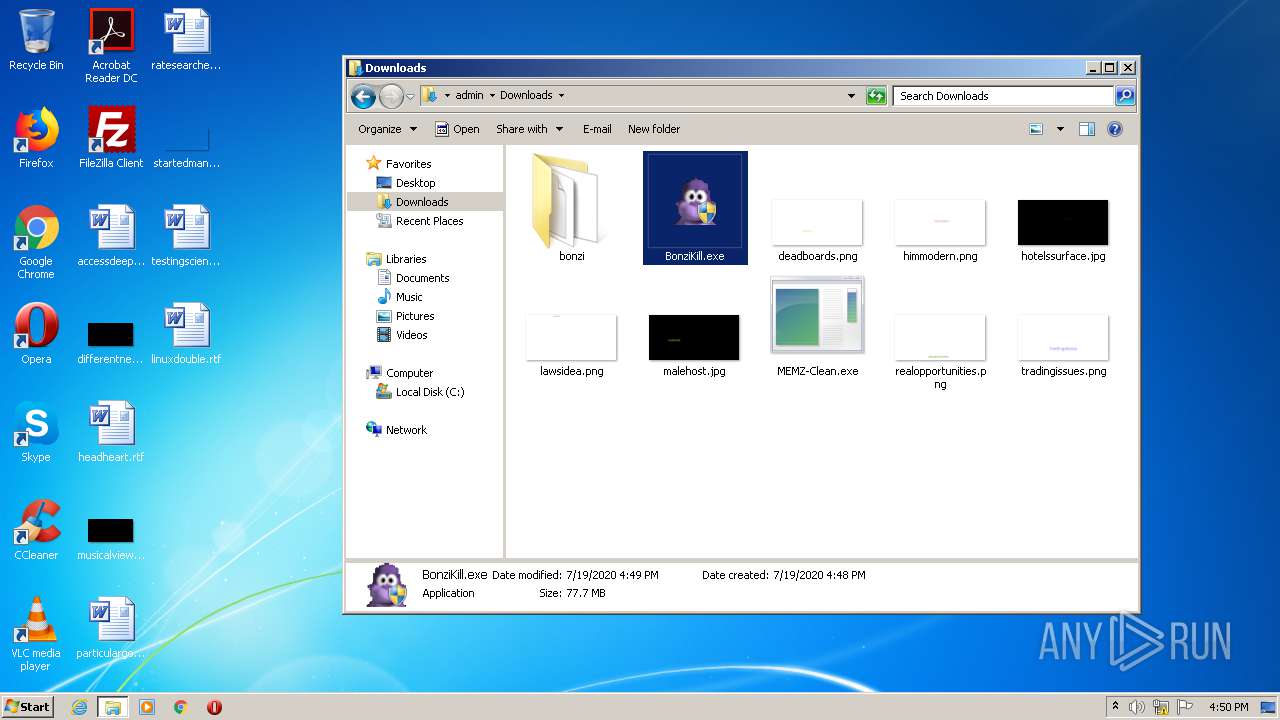Viewport: 1280px width, 720px height.
Task: Open Skype desktop shortcut
Action: pyautogui.click(x=36, y=432)
